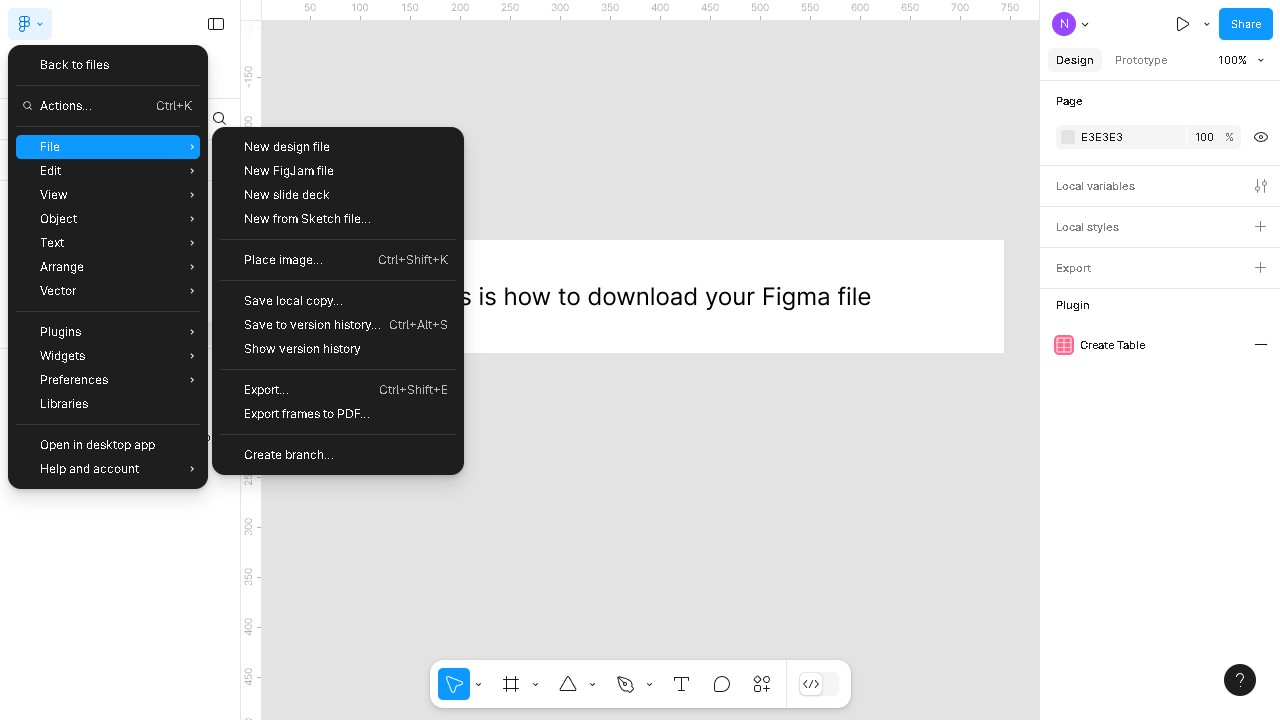Open the View submenu
The height and width of the screenshot is (720, 1280).
pos(108,195)
